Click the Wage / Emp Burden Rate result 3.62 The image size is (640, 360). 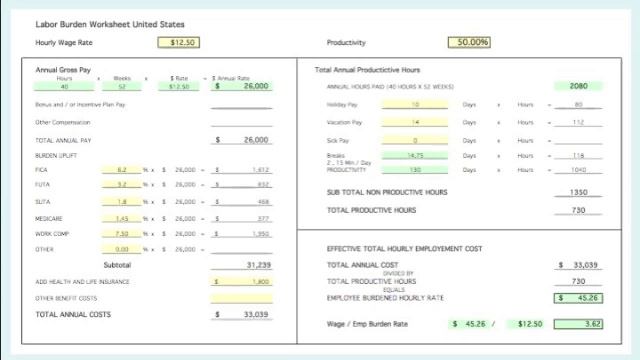(578, 324)
